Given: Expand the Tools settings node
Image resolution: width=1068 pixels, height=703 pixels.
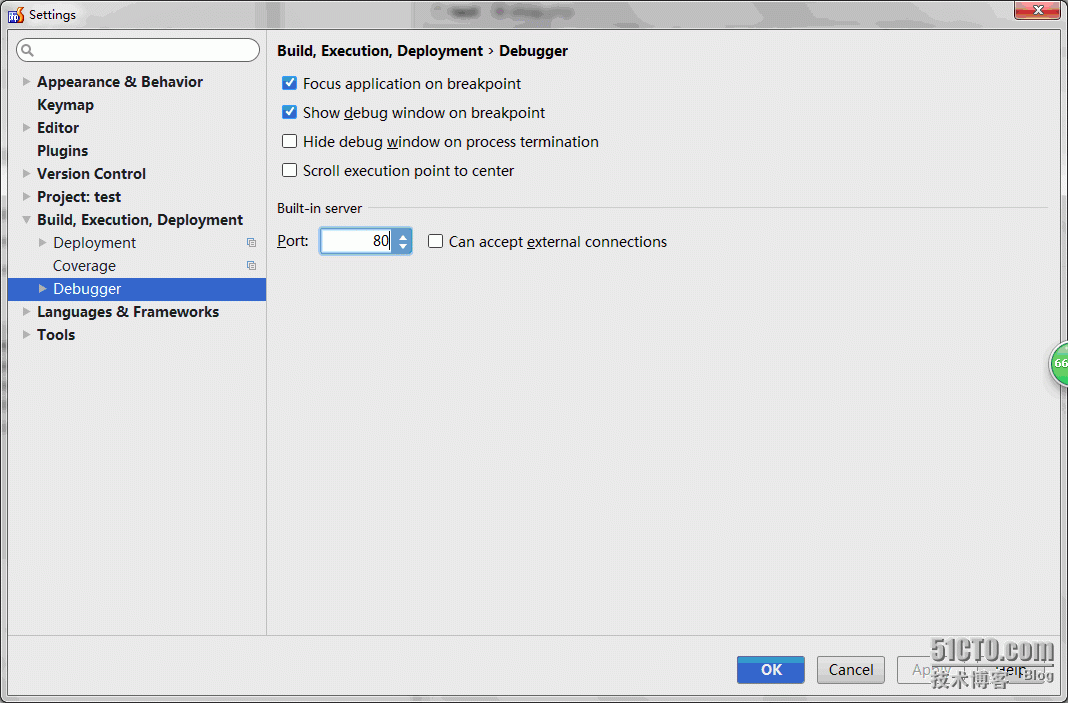Looking at the screenshot, I should 26,334.
